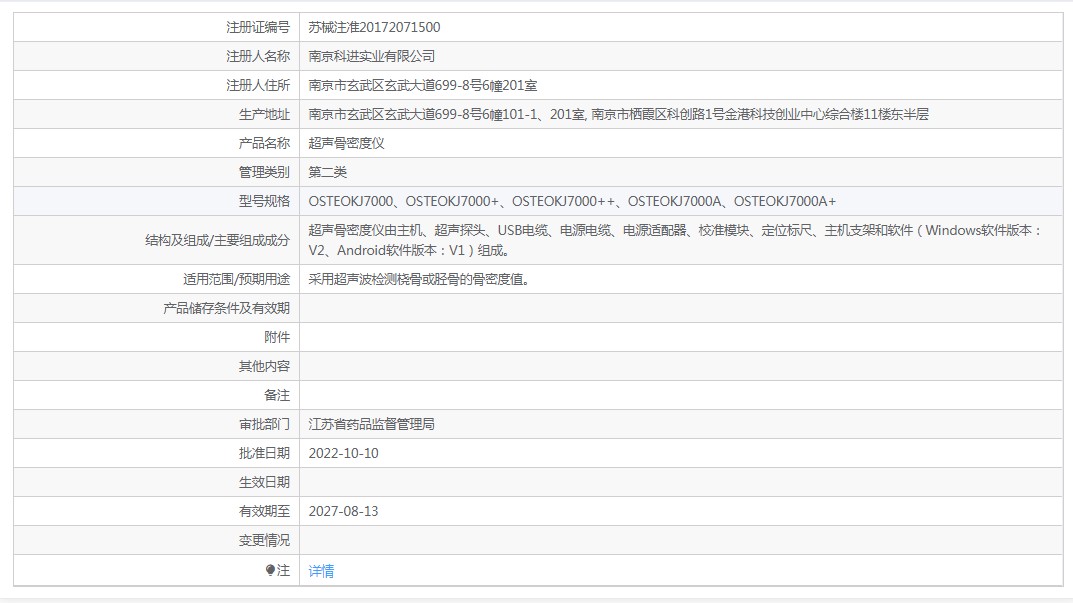The width and height of the screenshot is (1073, 603).
Task: Click the 注册人名称 label
Action: 258,56
